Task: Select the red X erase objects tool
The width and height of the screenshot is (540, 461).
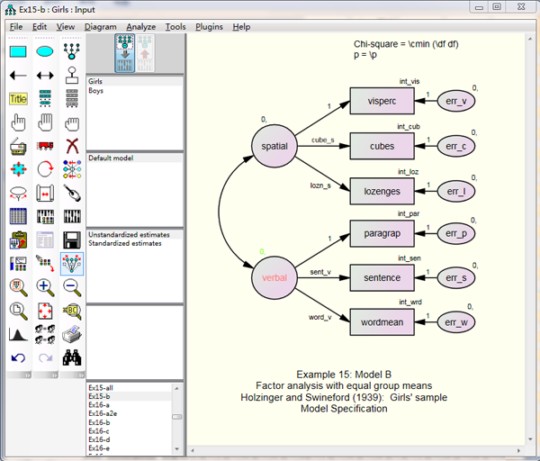Action: [x=72, y=146]
